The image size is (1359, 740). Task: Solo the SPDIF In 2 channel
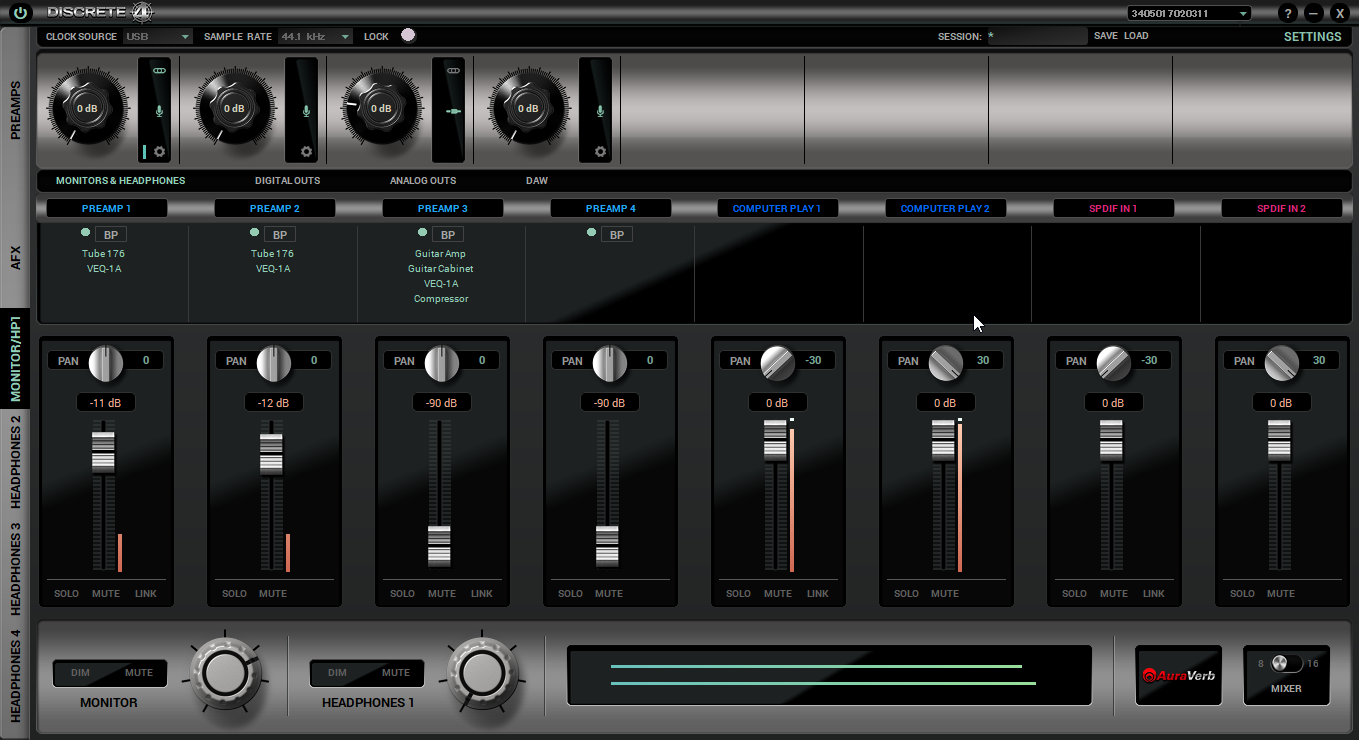click(x=1242, y=593)
